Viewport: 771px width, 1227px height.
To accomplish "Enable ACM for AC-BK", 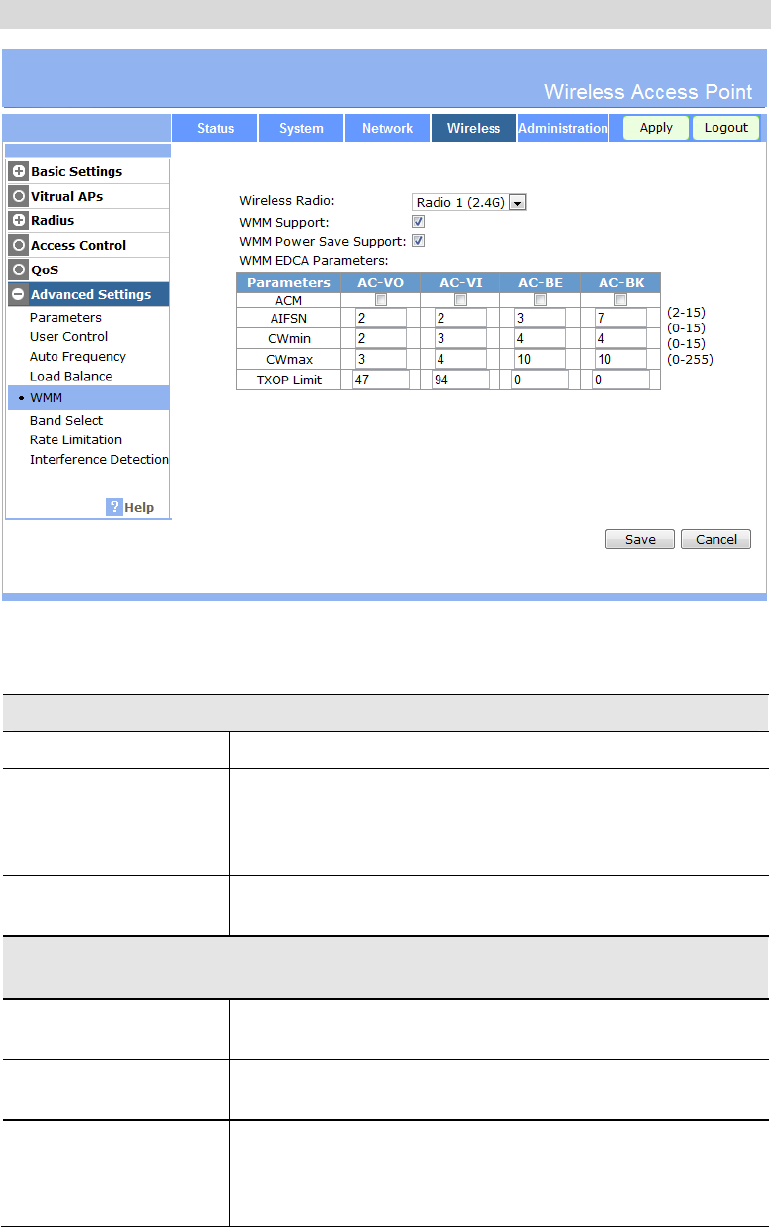I will 620,299.
